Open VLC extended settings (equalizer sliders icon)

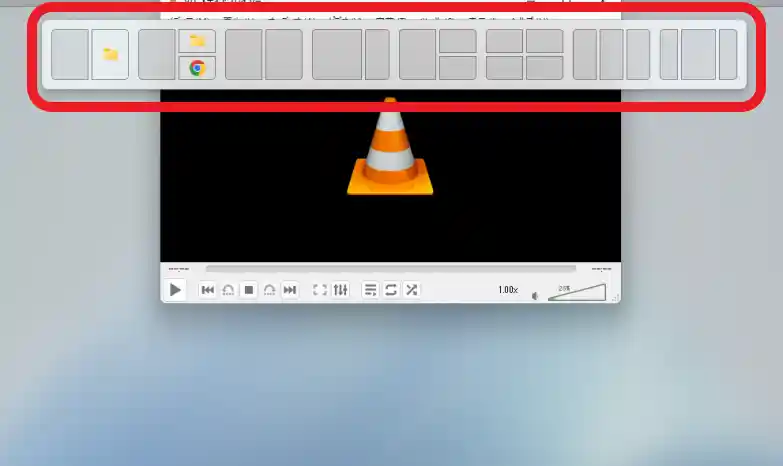click(x=341, y=290)
